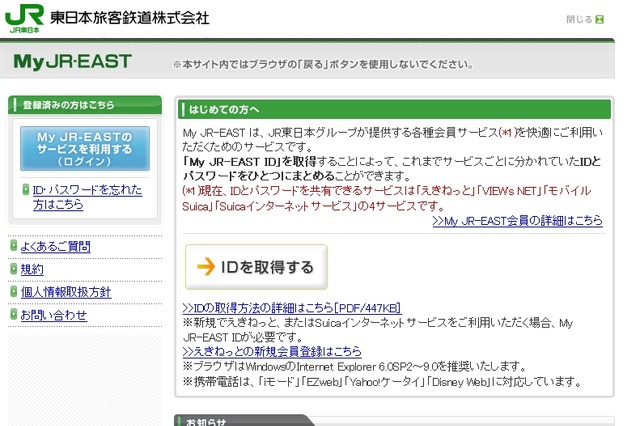This screenshot has width=640, height=426.
Task: Open My JR-EAST会員の詳細はこちら link
Action: pos(518,221)
